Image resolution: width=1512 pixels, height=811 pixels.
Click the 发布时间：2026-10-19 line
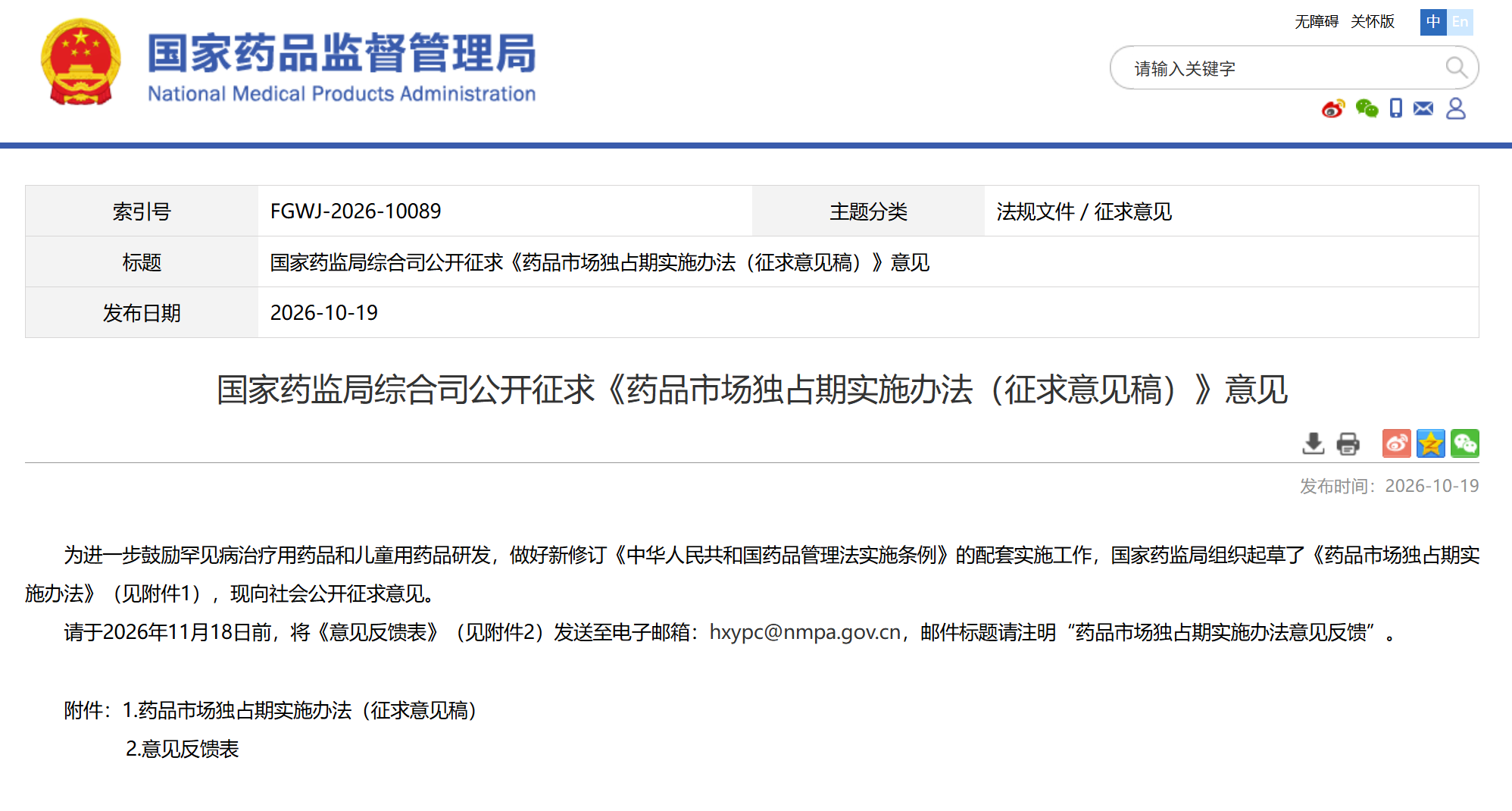point(1389,486)
